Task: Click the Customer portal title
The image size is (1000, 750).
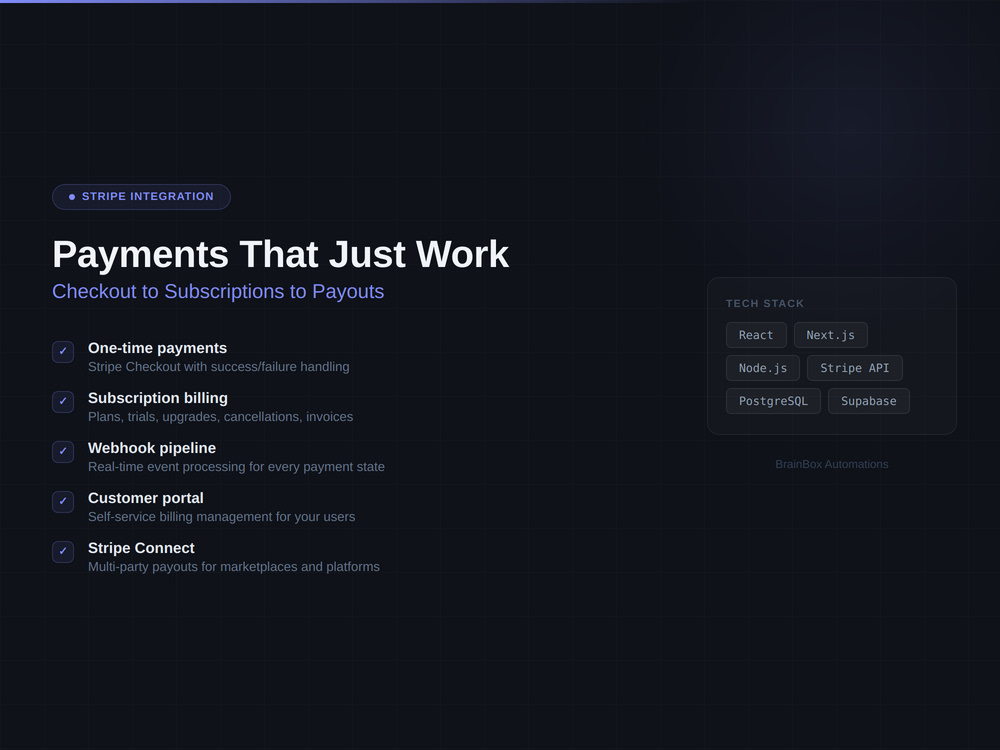Action: click(x=145, y=498)
